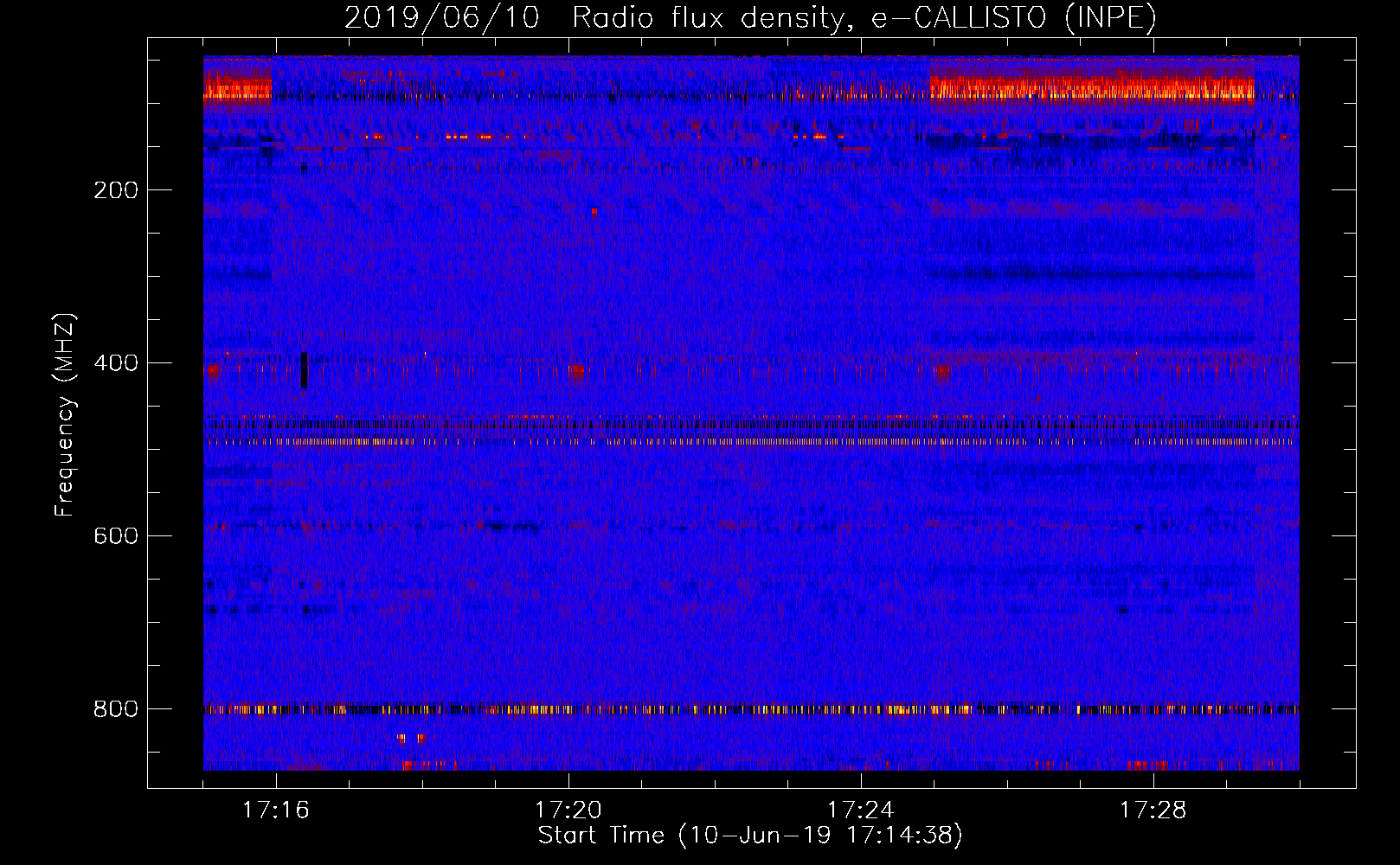
Task: Select the 400 frequency axis label
Action: [x=116, y=363]
